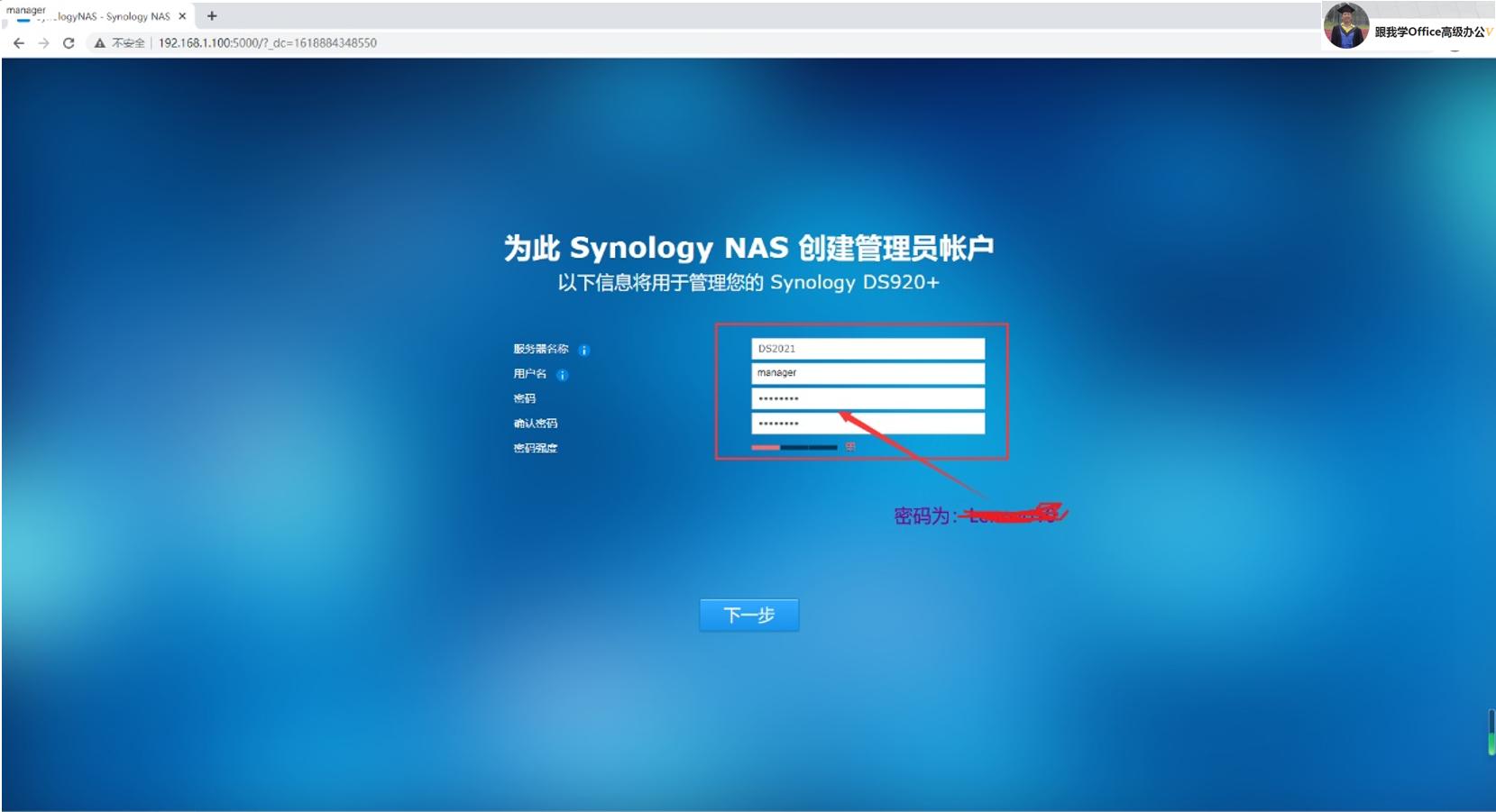Screen dimensions: 1496x812
Task: Click the password strength indicator bar
Action: coord(794,446)
